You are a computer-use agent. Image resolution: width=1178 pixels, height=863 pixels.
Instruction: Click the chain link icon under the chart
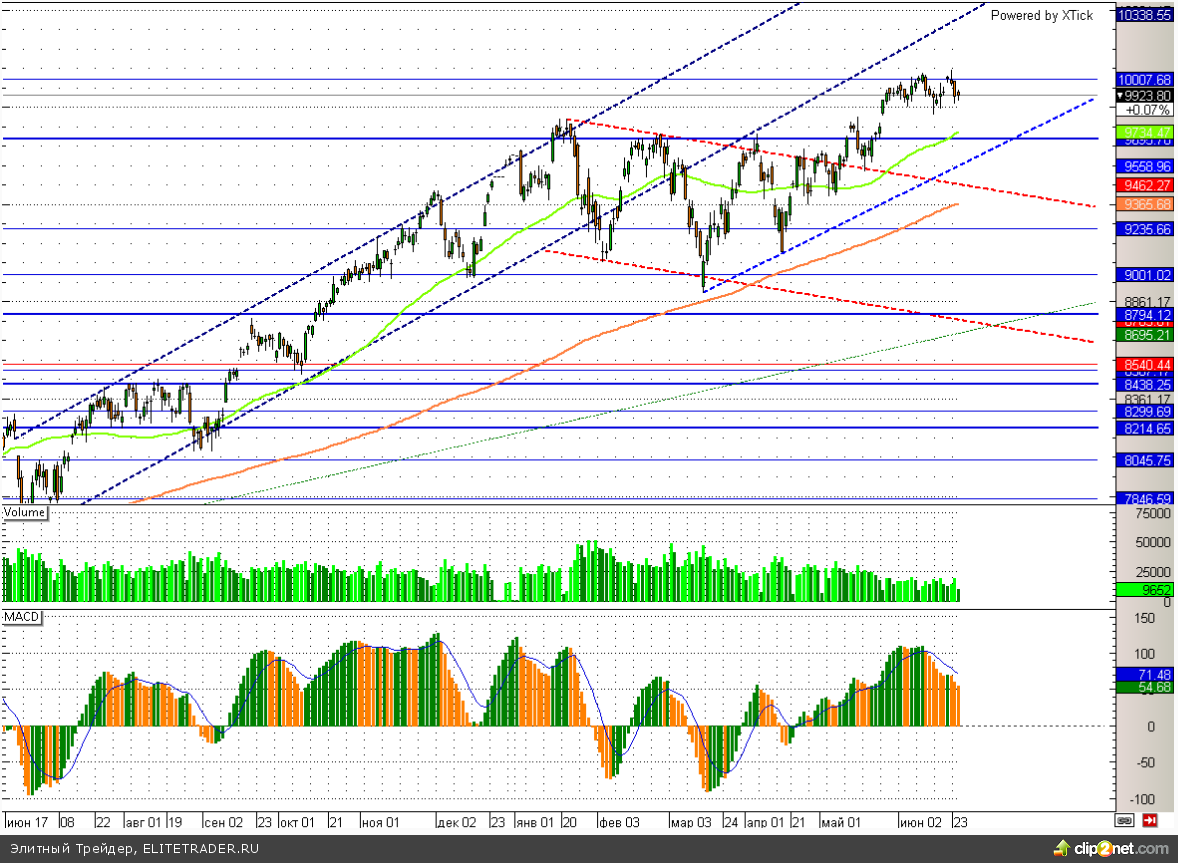tap(1125, 821)
